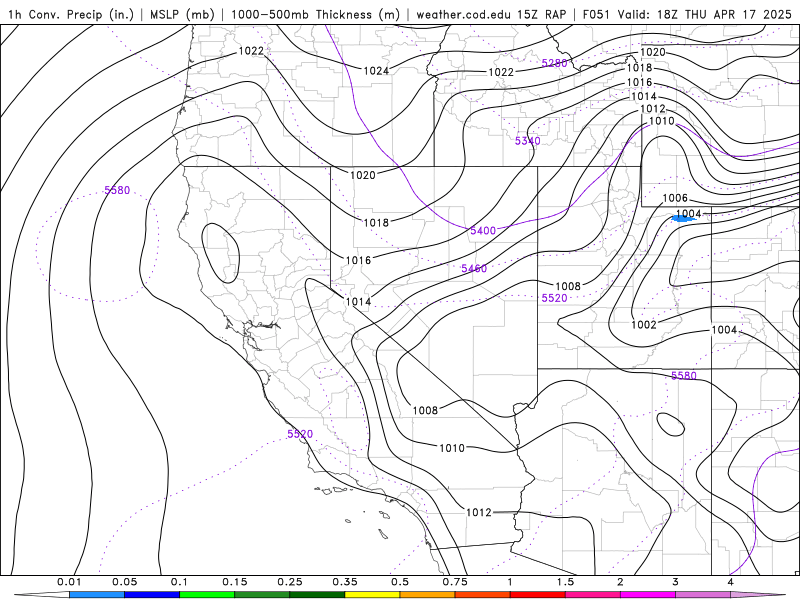Screen dimensions: 800x600
Task: Click the 0.15 legend value
Action: pyautogui.click(x=235, y=582)
